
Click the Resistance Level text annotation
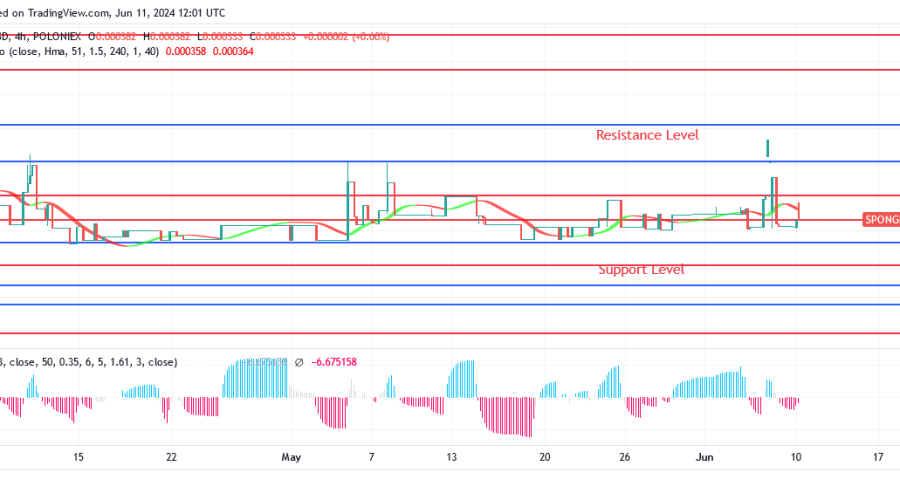point(647,135)
